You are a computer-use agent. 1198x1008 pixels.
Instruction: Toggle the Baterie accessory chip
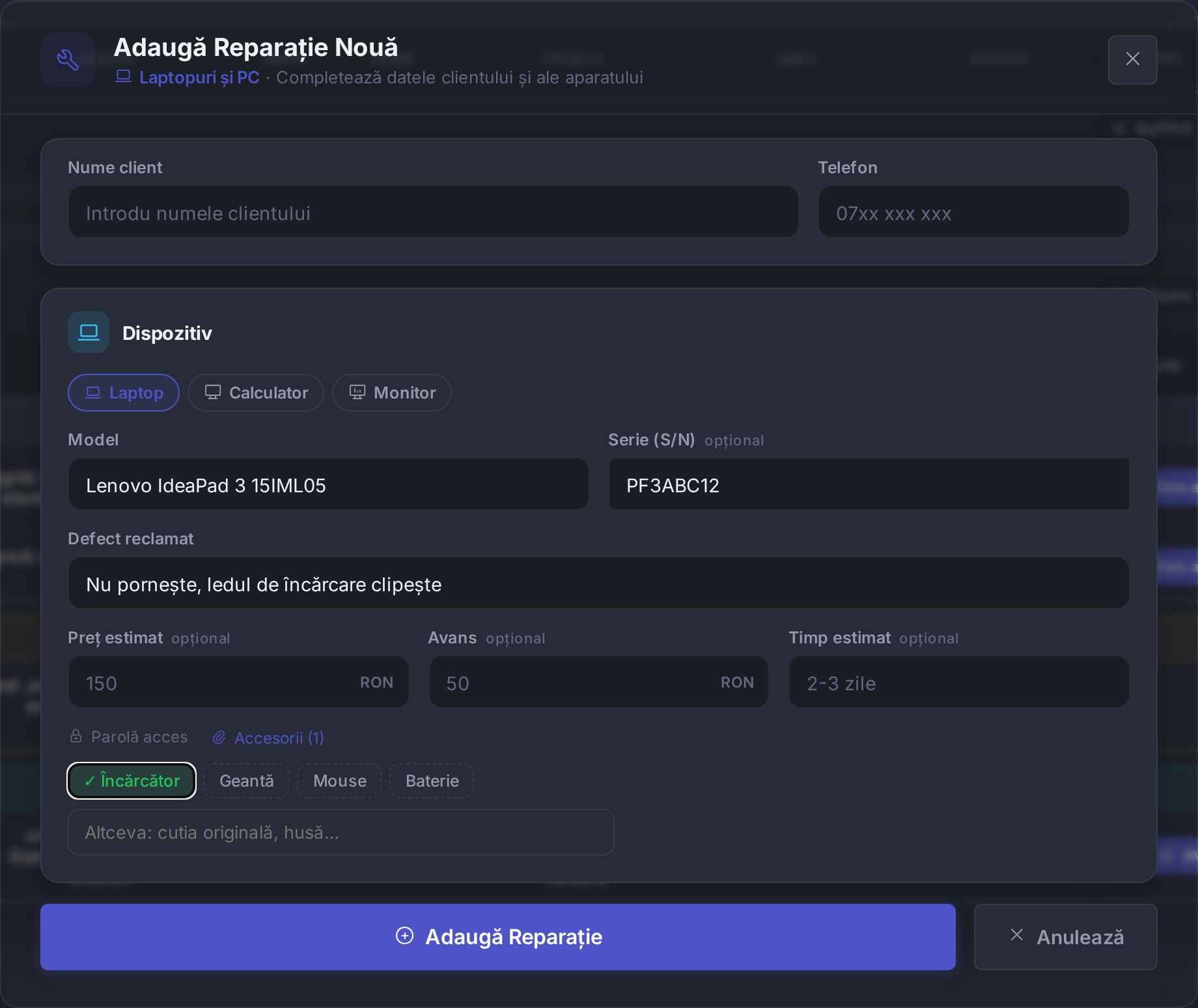click(432, 781)
